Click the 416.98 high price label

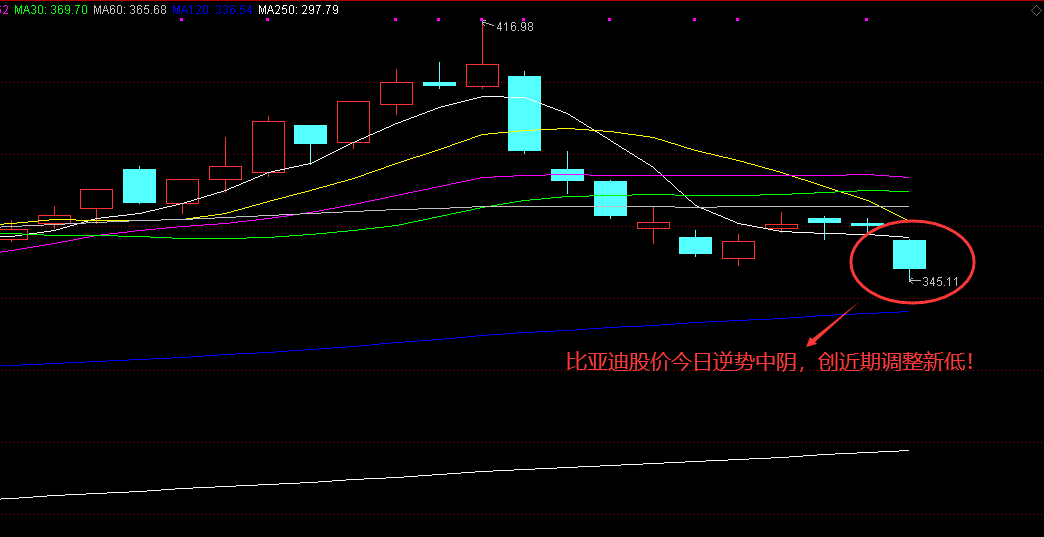coord(514,27)
